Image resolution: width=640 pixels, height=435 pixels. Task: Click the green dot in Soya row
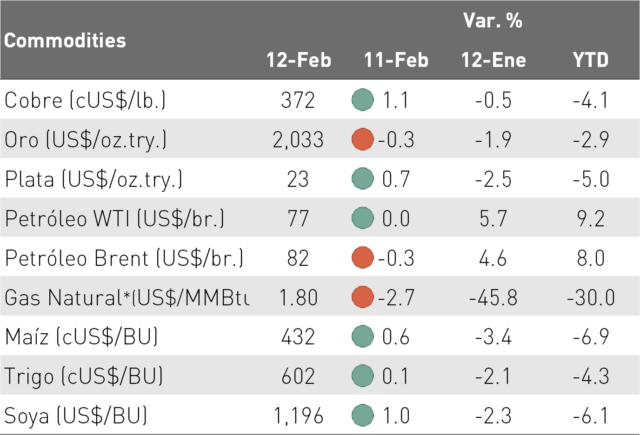[362, 415]
